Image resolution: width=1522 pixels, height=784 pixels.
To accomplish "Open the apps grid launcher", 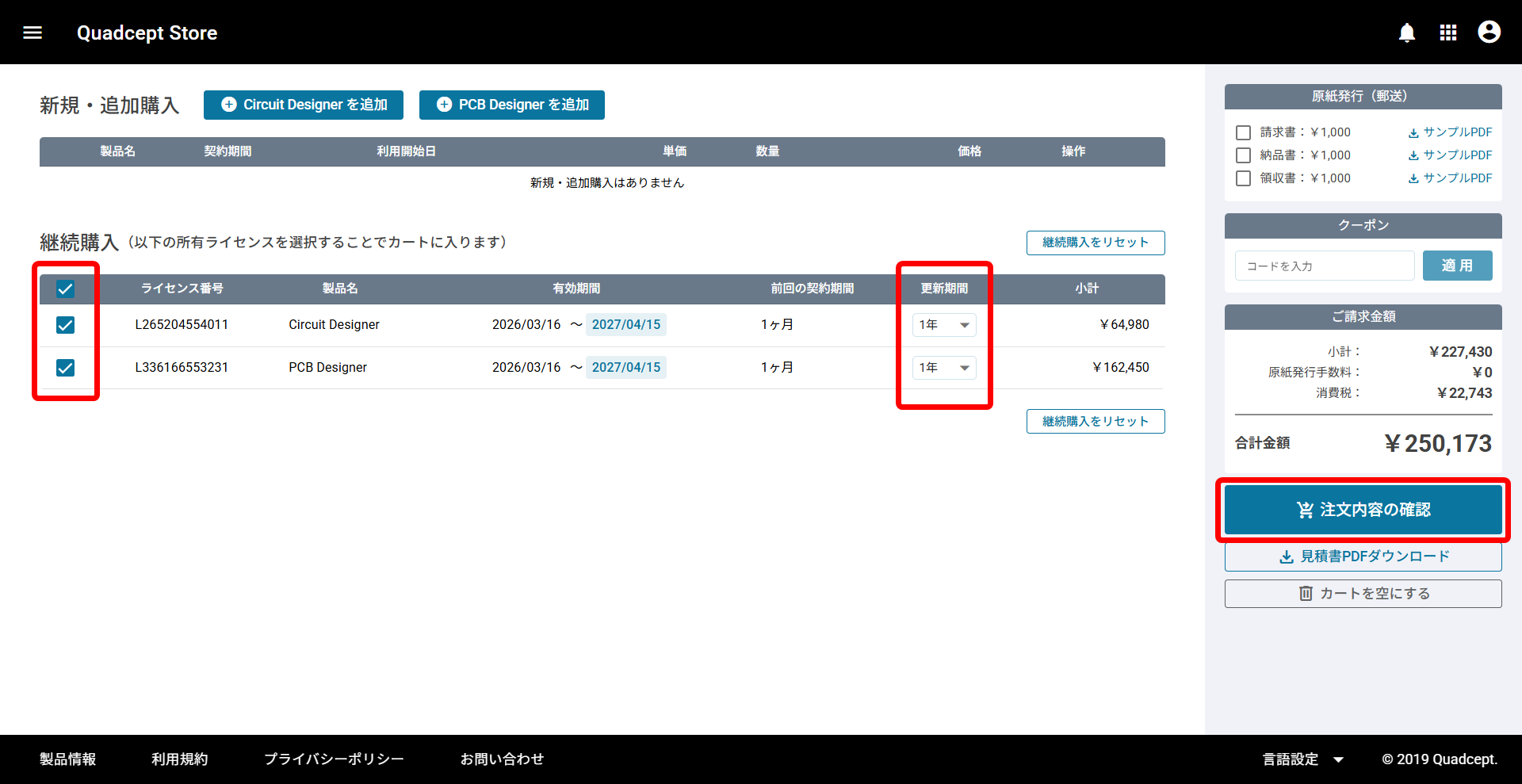I will coord(1447,33).
